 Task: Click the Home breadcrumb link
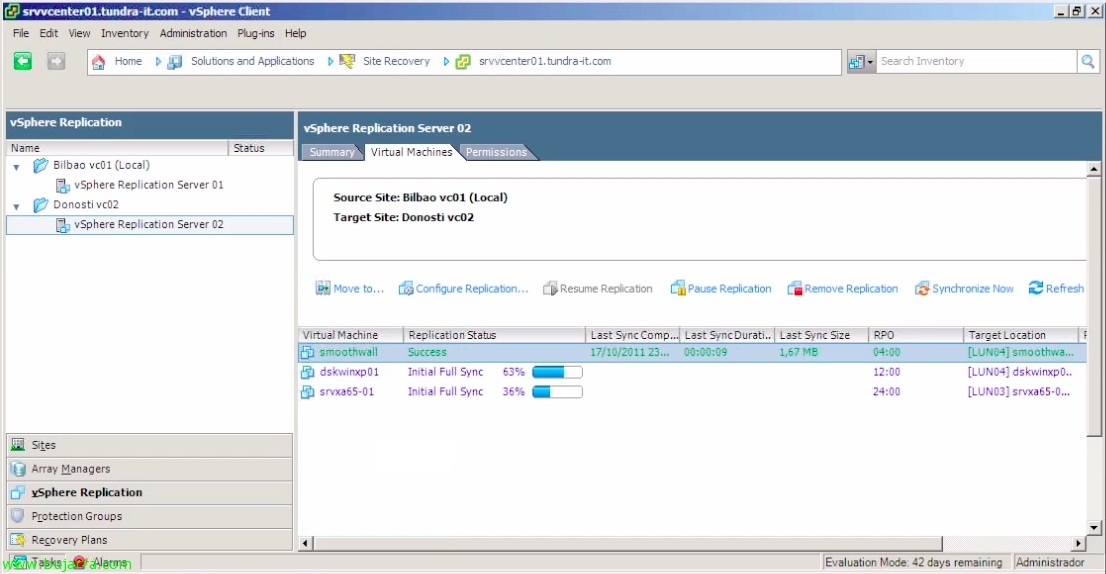[x=128, y=61]
